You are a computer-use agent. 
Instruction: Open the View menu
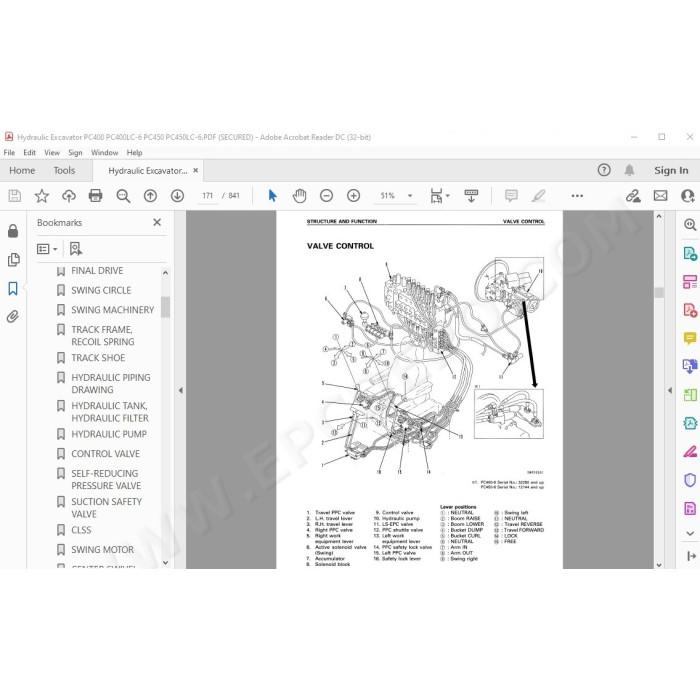click(52, 153)
